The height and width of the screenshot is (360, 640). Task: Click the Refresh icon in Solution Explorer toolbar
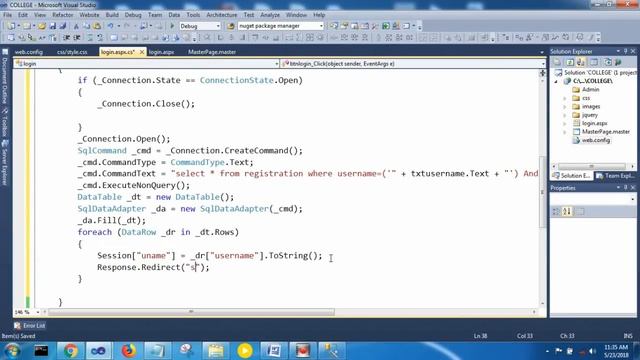pos(570,62)
